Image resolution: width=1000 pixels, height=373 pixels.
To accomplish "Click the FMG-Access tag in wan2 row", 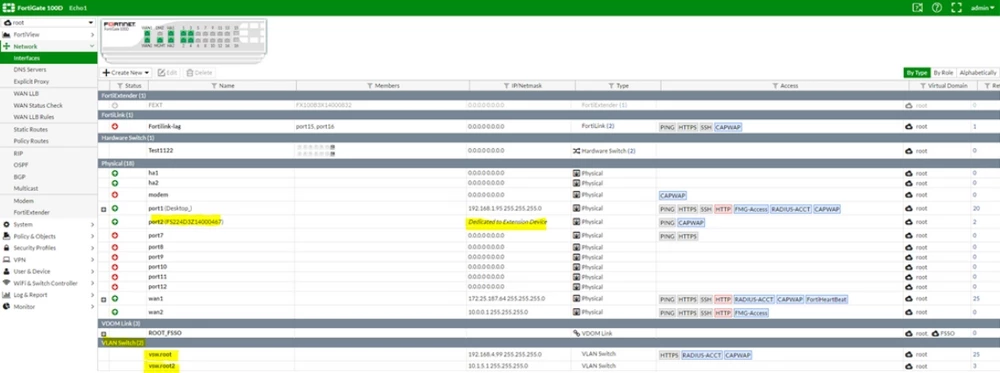I will click(x=751, y=312).
